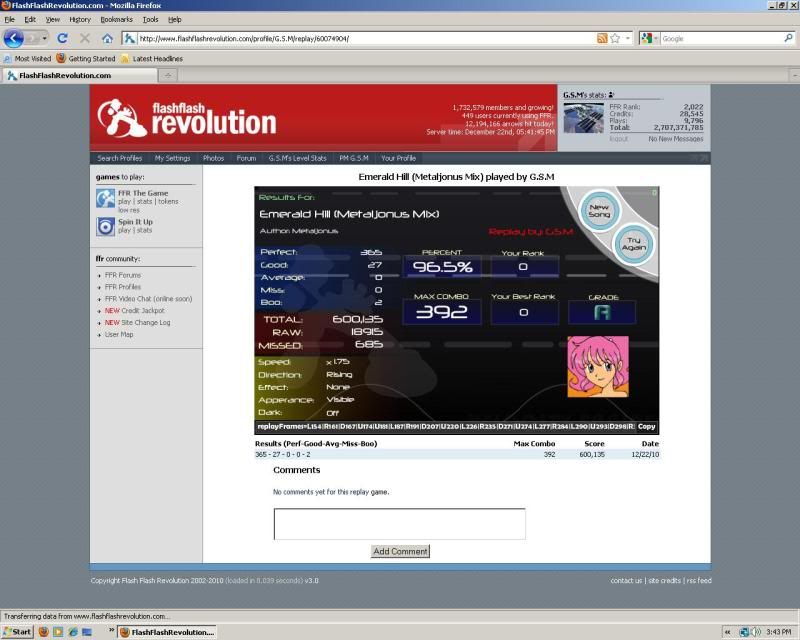Click the New Song round button

pos(599,210)
